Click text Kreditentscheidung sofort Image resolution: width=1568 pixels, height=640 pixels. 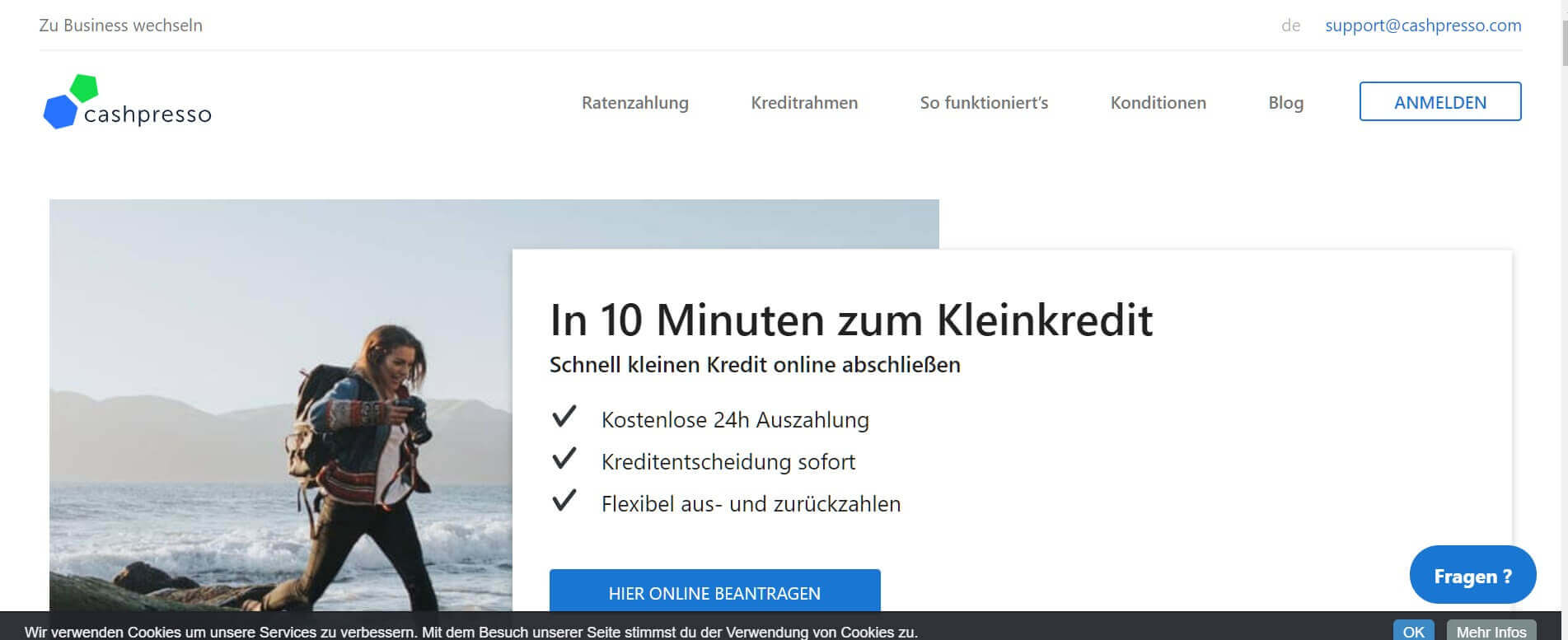pos(728,462)
